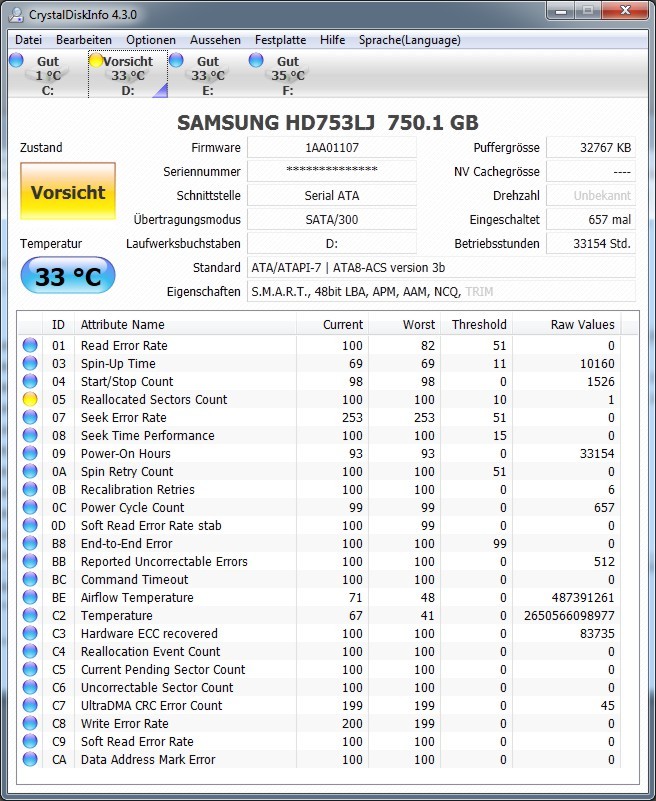Select the Uncorrectable Sector Count row text

[x=157, y=688]
